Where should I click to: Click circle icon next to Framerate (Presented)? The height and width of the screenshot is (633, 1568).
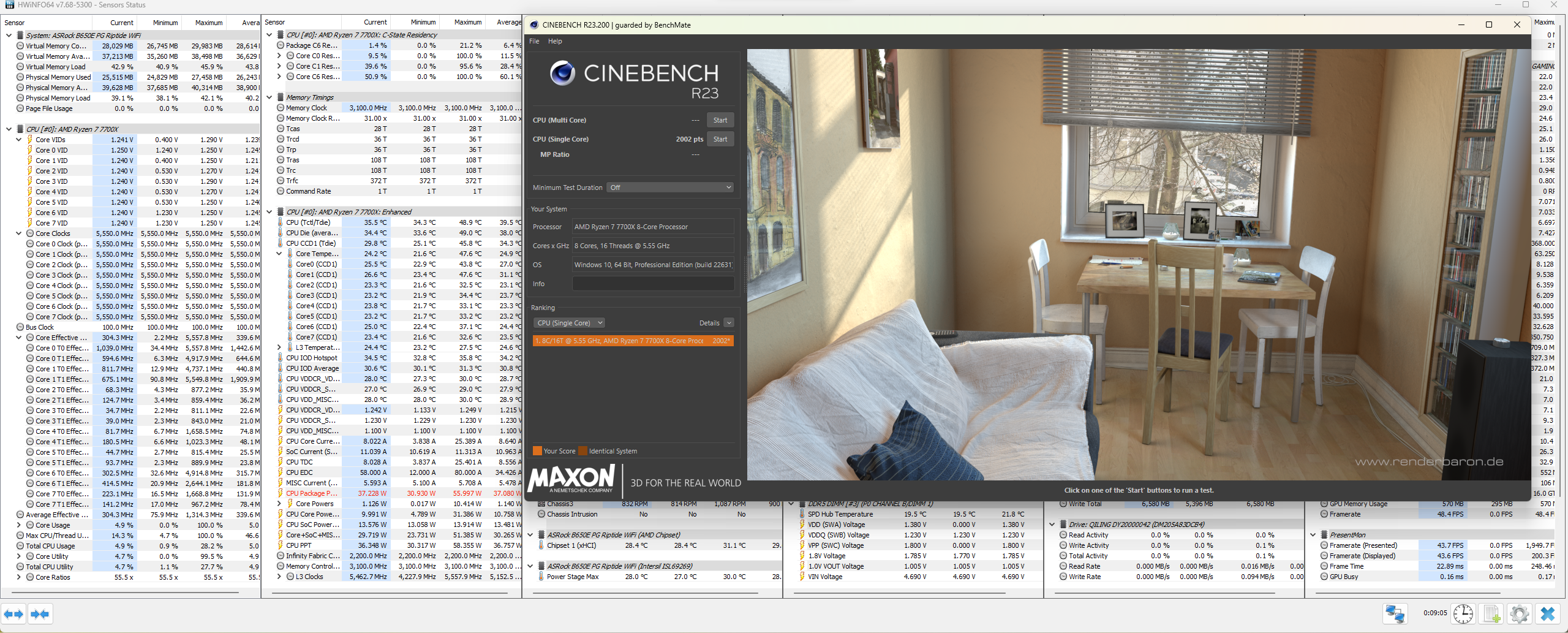pyautogui.click(x=1324, y=545)
